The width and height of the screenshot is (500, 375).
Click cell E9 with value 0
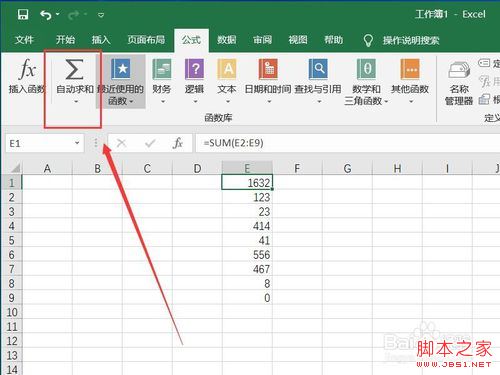click(247, 297)
